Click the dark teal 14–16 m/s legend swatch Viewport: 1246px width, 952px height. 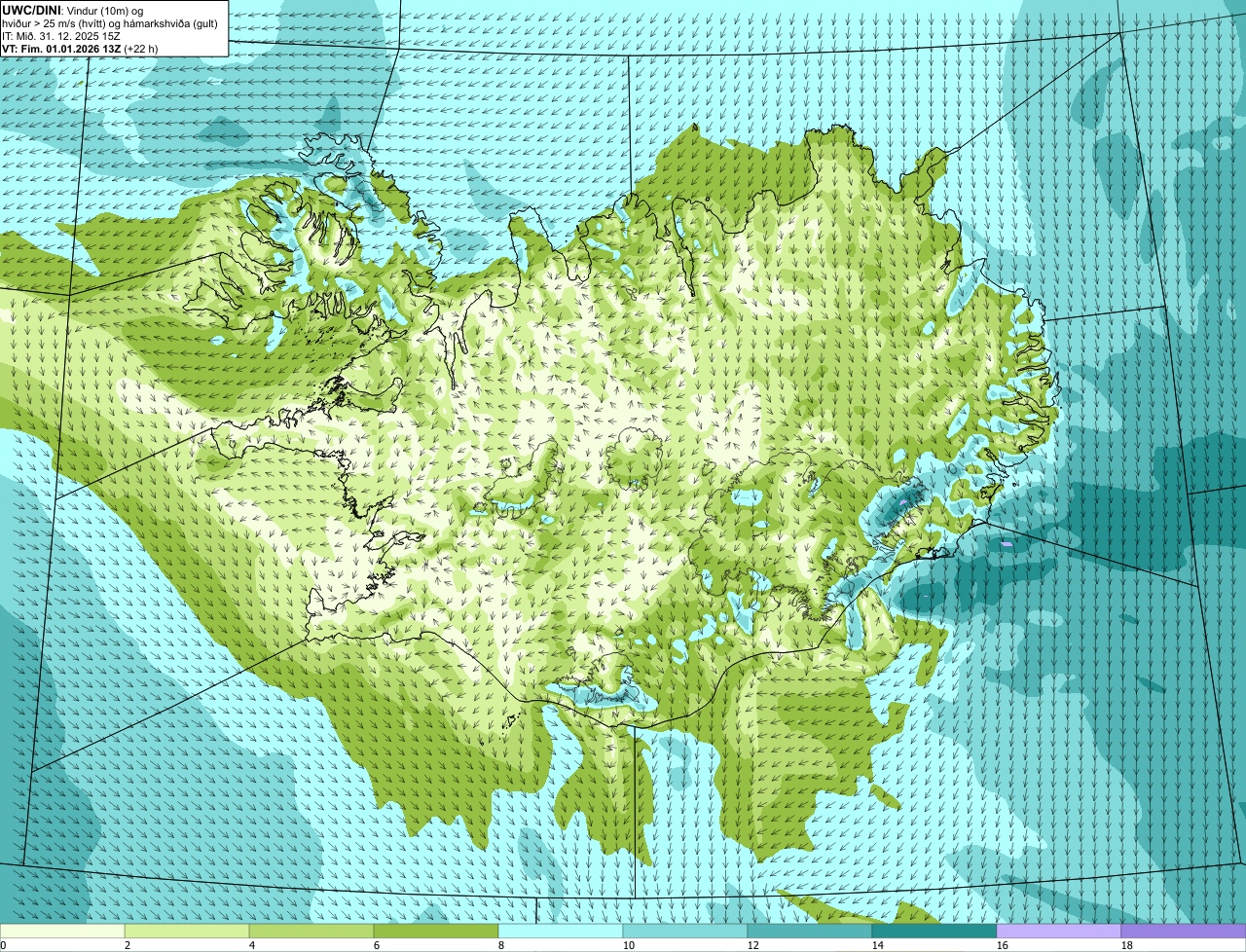tap(934, 931)
